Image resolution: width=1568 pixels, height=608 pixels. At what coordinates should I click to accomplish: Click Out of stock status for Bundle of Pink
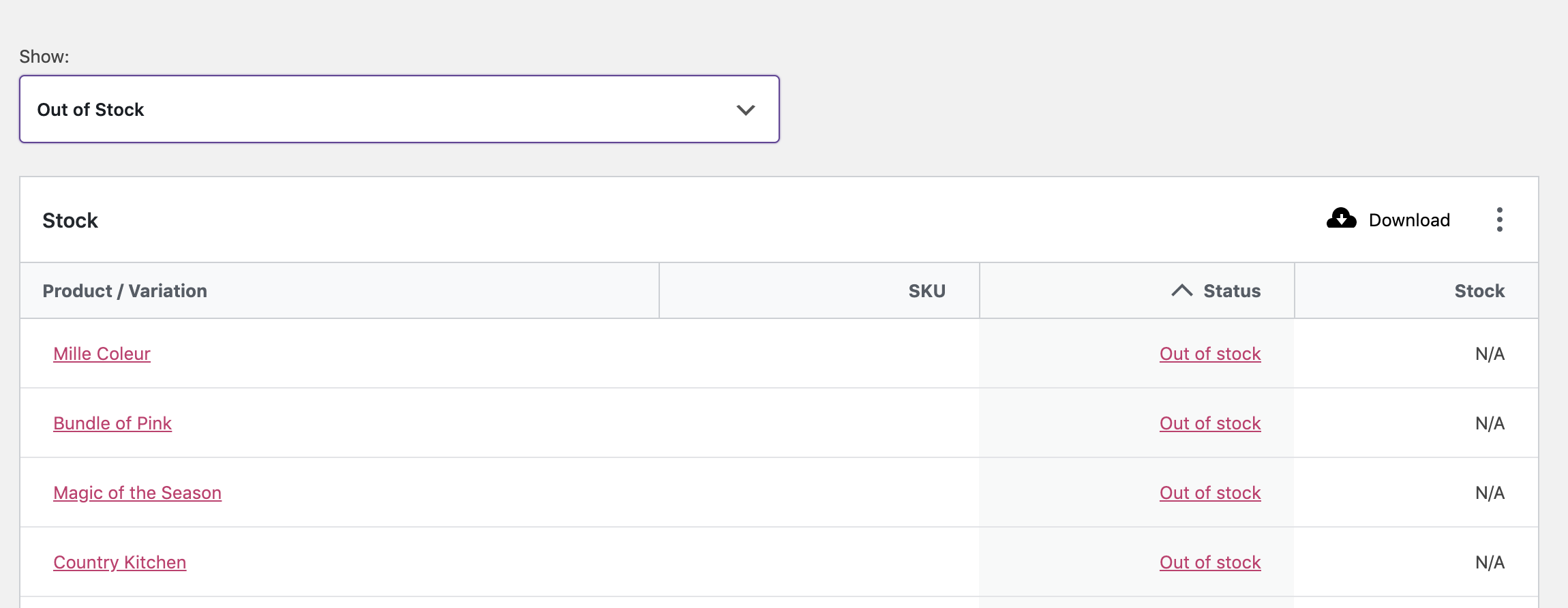(1209, 423)
